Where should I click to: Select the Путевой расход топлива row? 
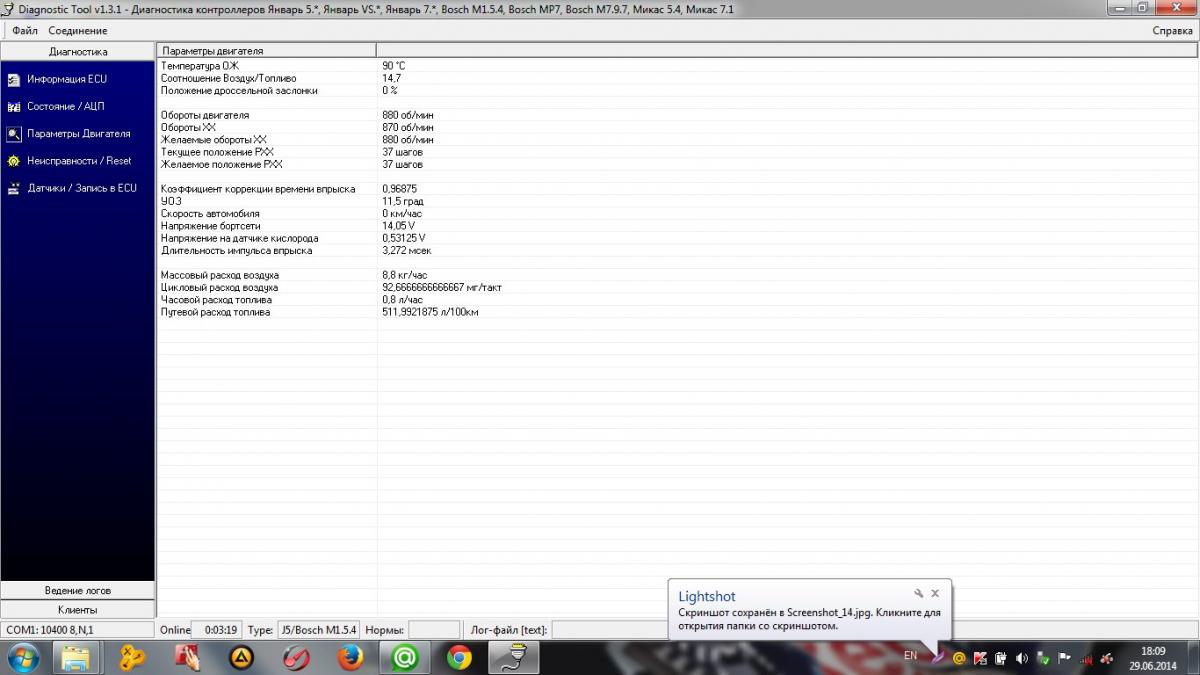[x=678, y=312]
